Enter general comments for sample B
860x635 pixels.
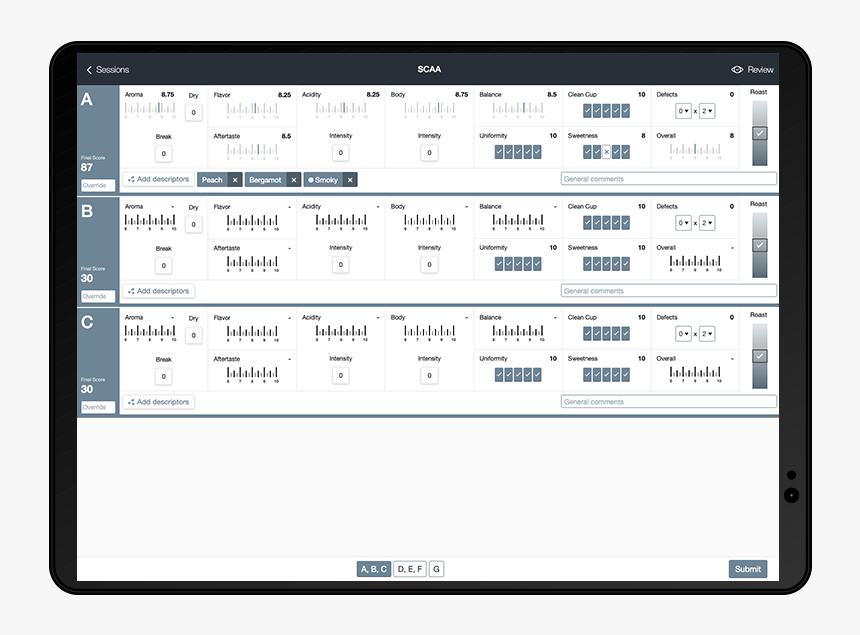click(669, 291)
